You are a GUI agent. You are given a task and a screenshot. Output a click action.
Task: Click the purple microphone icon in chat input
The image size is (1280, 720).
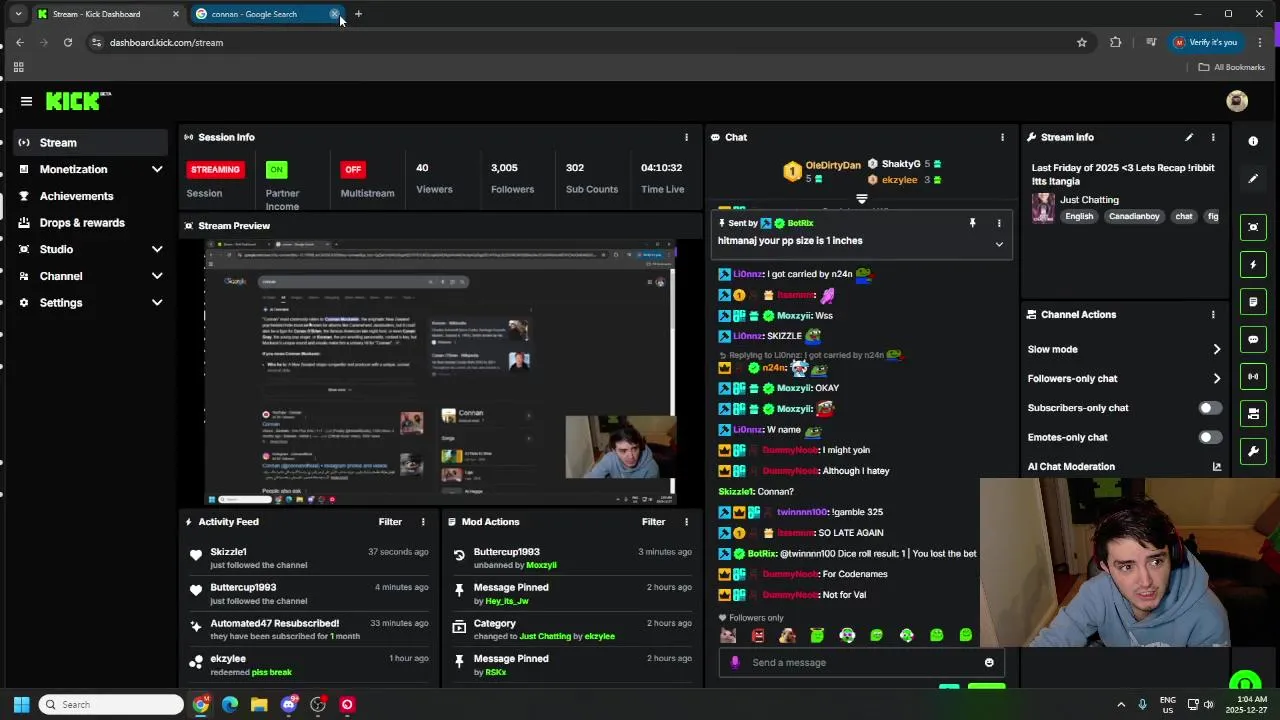click(735, 662)
